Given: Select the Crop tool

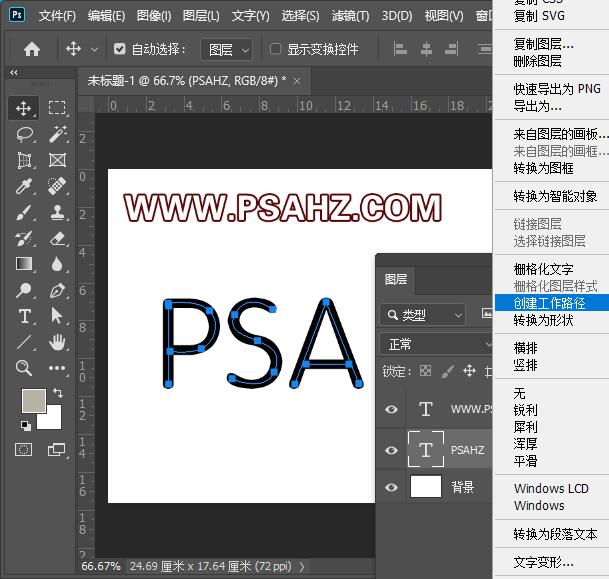Looking at the screenshot, I should click(24, 160).
